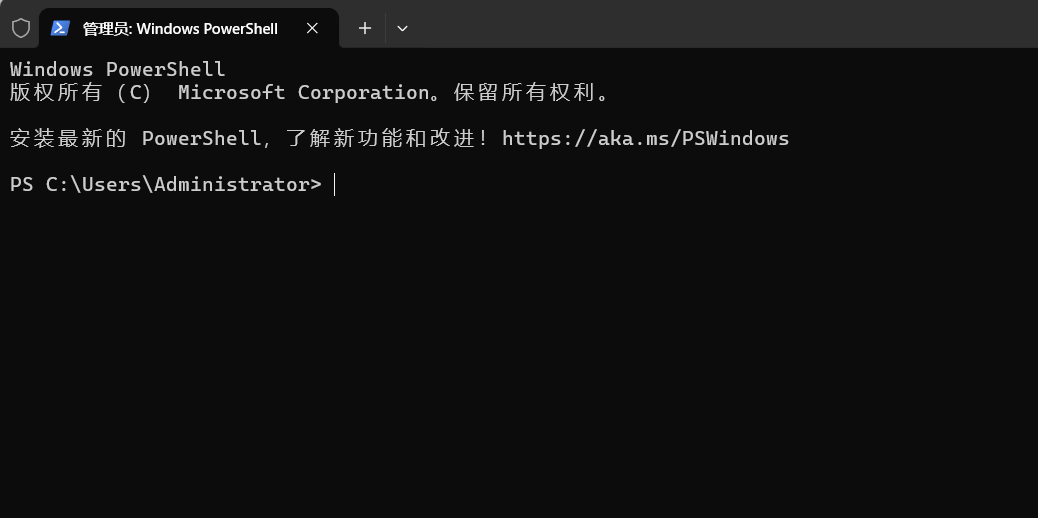This screenshot has height=518, width=1038.
Task: Open the https://aka.ms/PSWindows link
Action: click(645, 139)
